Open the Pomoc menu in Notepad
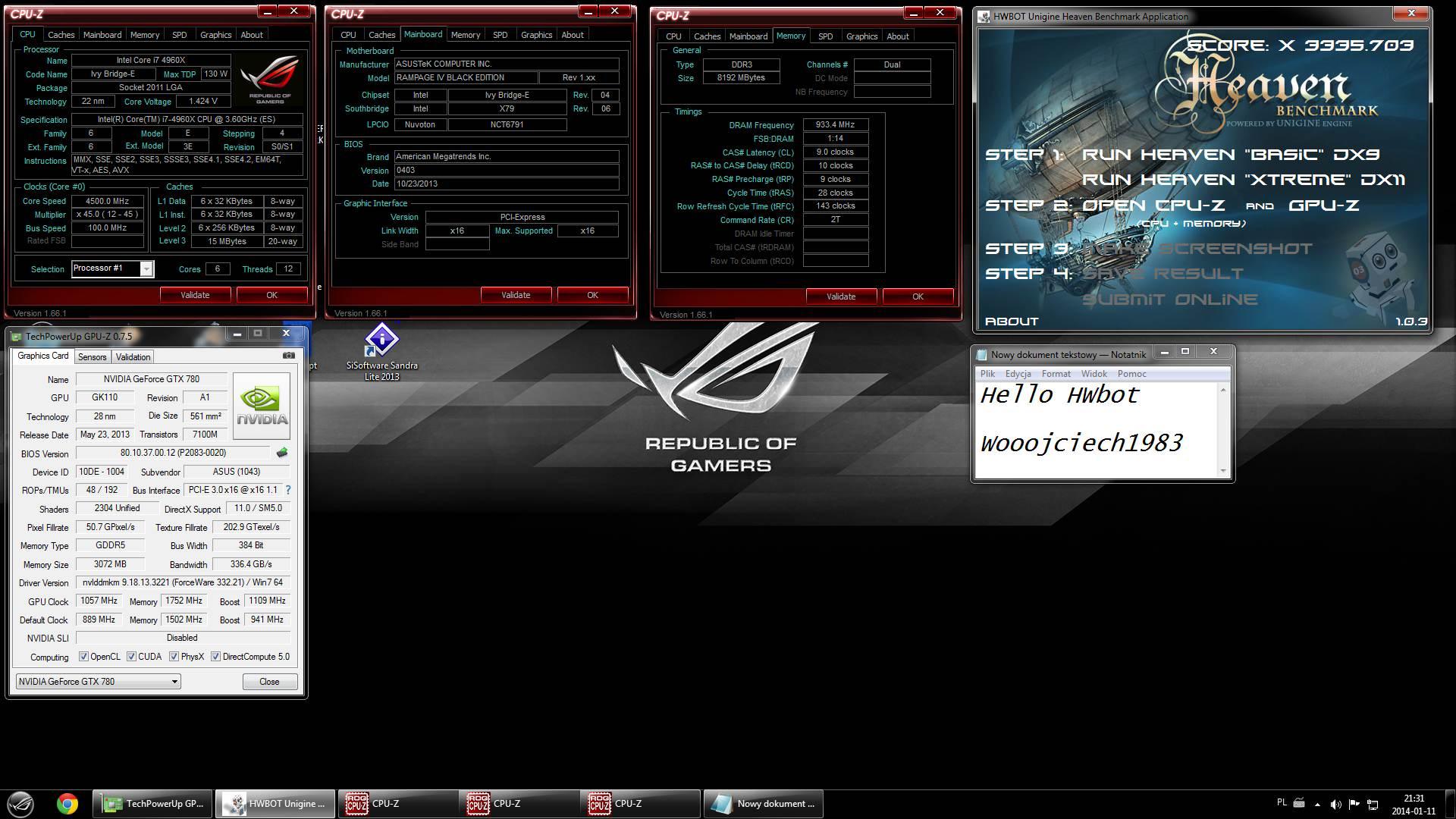 click(1131, 374)
